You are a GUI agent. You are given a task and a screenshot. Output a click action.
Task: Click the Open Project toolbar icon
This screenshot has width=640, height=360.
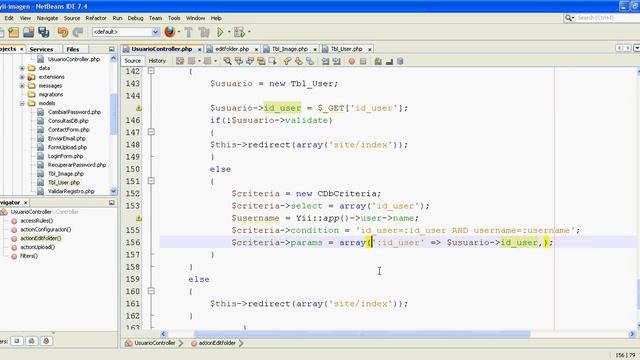pyautogui.click(x=29, y=32)
